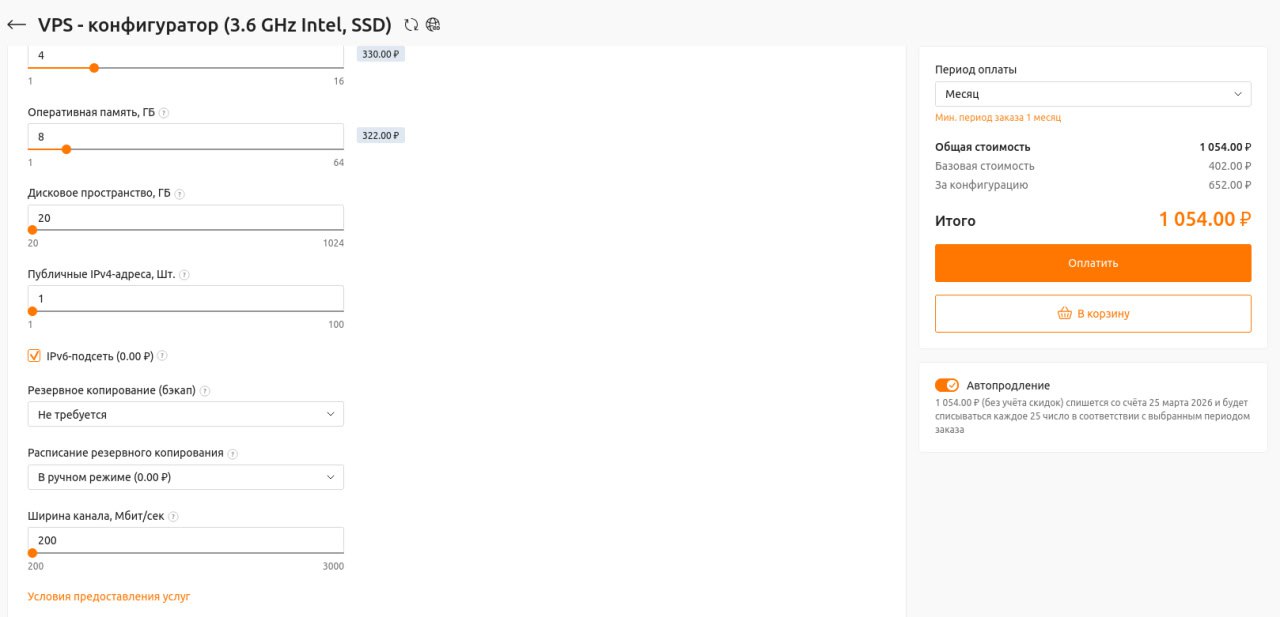Open the backup schedule dropdown В ручном режиме
The height and width of the screenshot is (617, 1280).
point(185,477)
